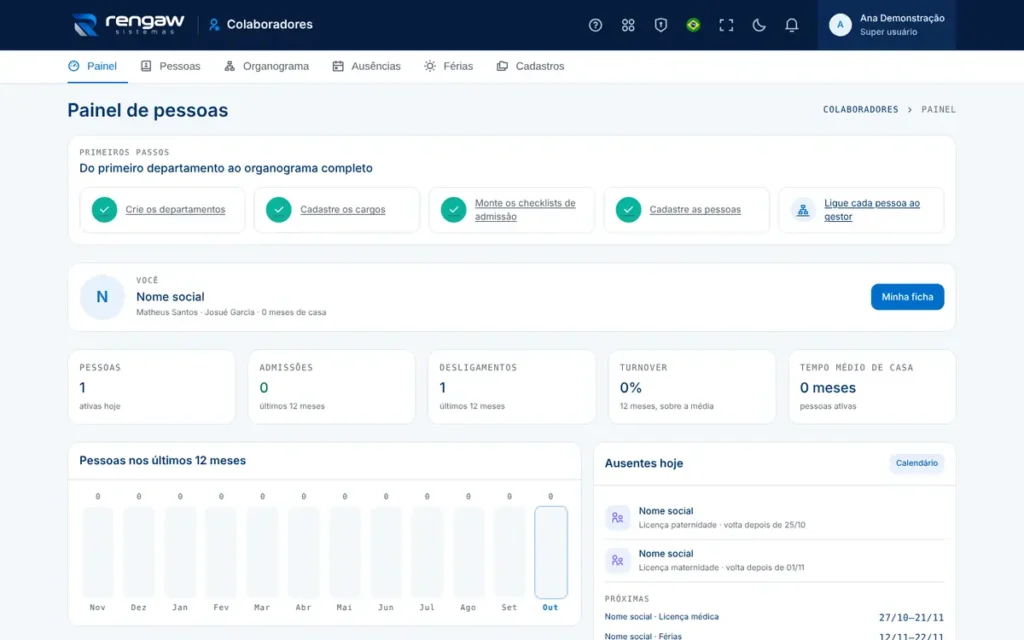Click the user avatar with letter A
This screenshot has width=1024, height=640.
point(840,25)
